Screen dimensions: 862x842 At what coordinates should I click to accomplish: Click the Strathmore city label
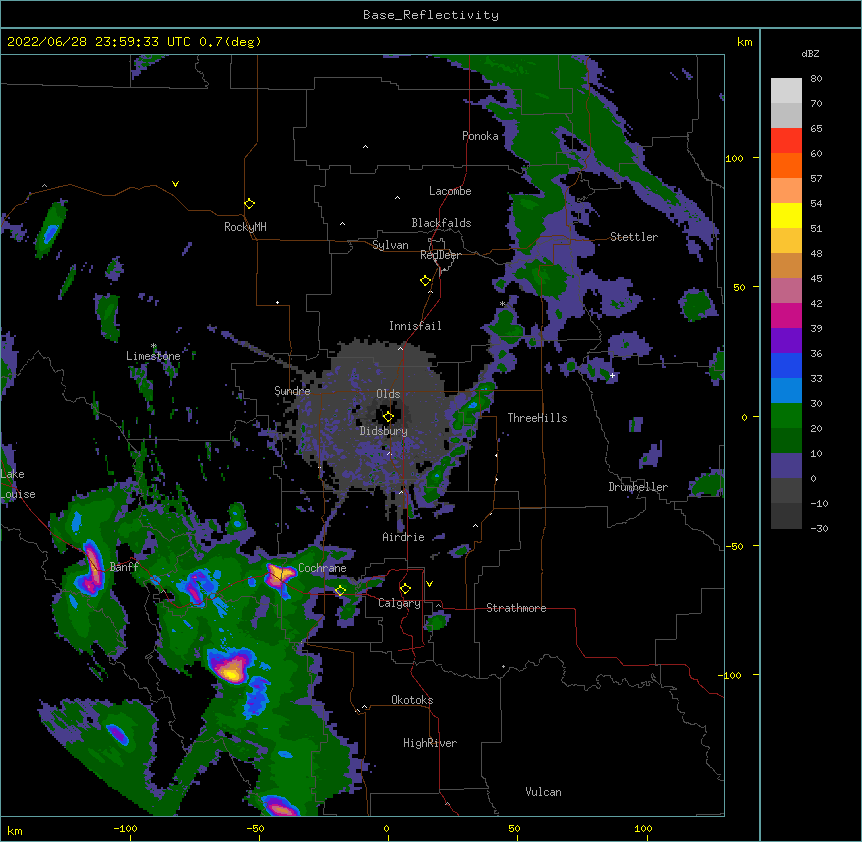516,608
